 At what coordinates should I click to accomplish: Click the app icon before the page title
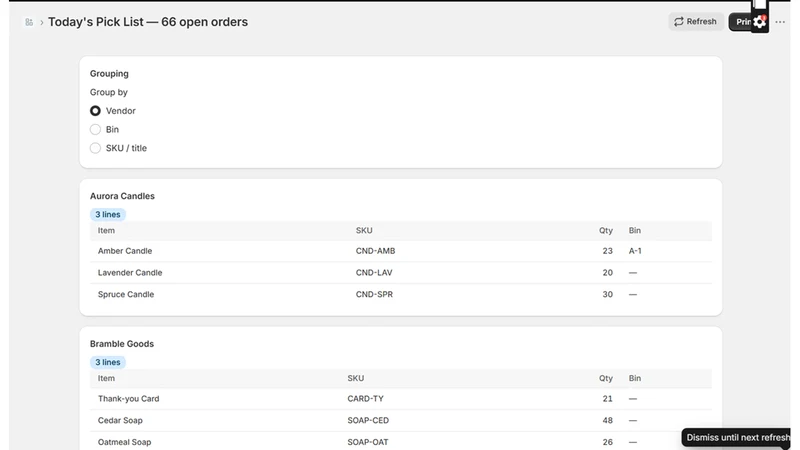pyautogui.click(x=29, y=22)
